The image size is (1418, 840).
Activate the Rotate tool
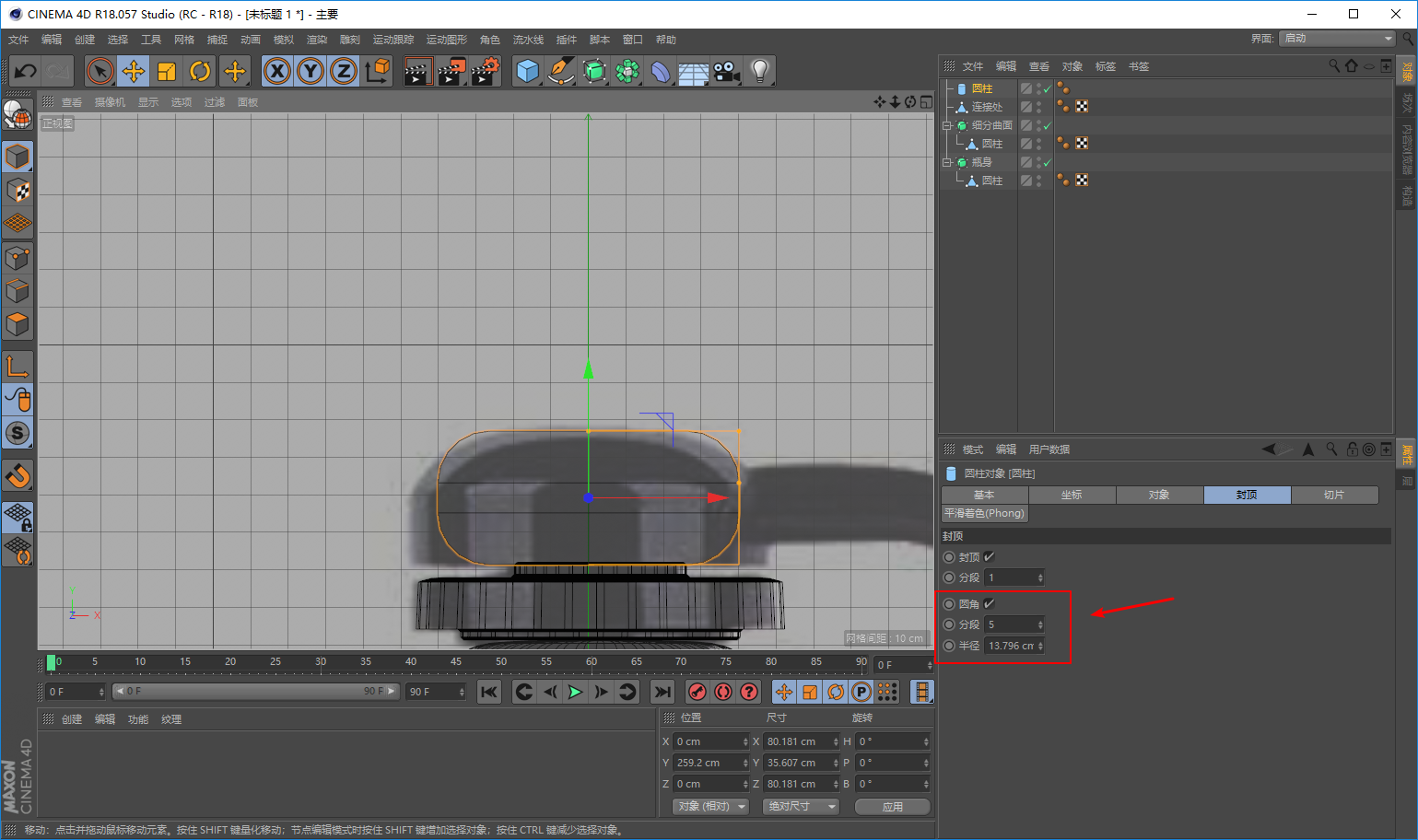click(200, 71)
